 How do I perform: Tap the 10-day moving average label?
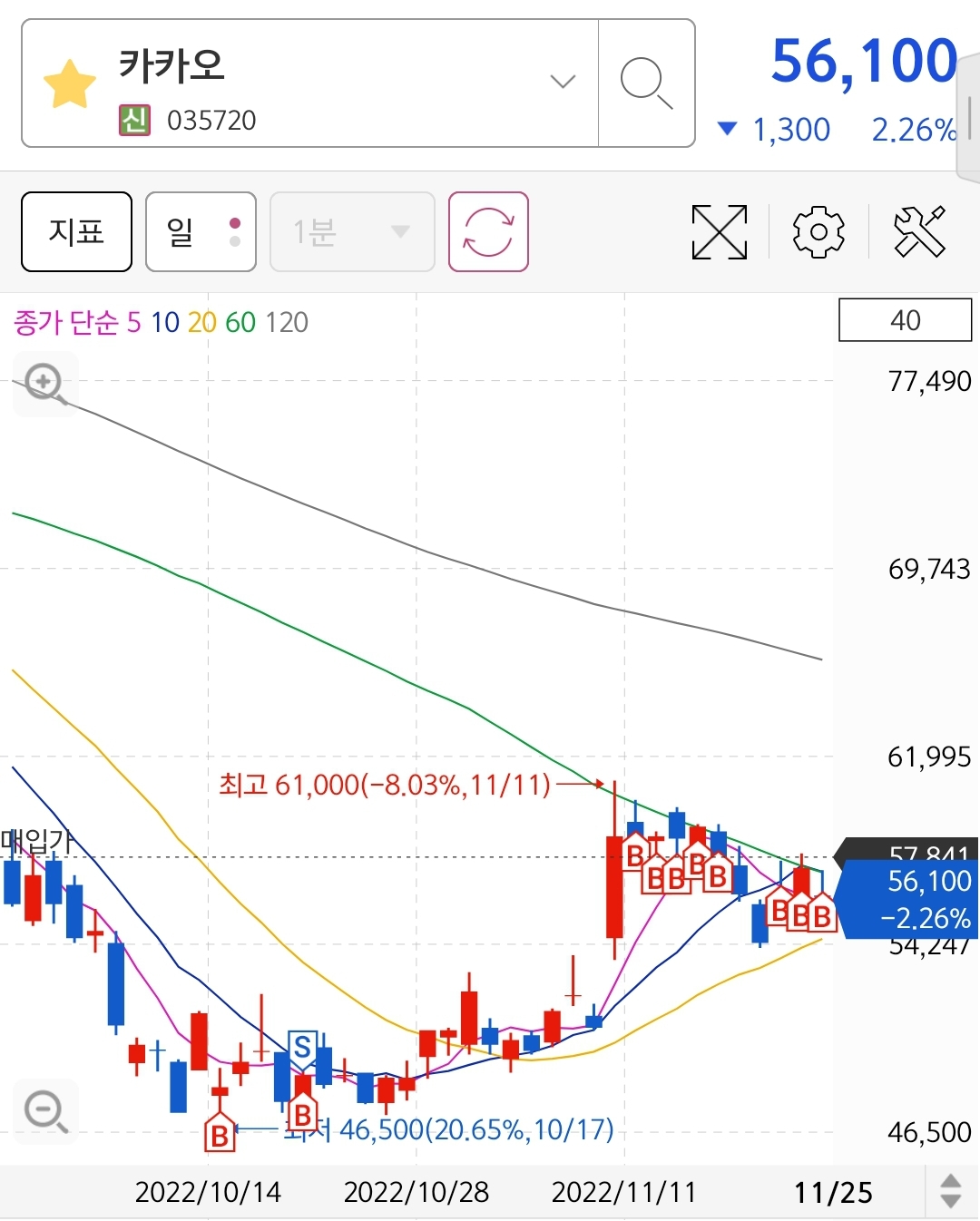pyautogui.click(x=165, y=322)
